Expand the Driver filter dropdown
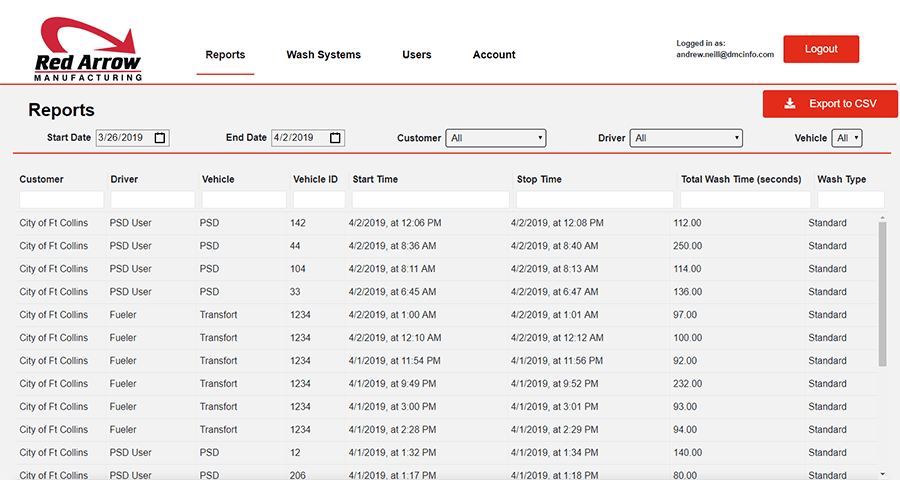The image size is (900, 480). (x=686, y=138)
